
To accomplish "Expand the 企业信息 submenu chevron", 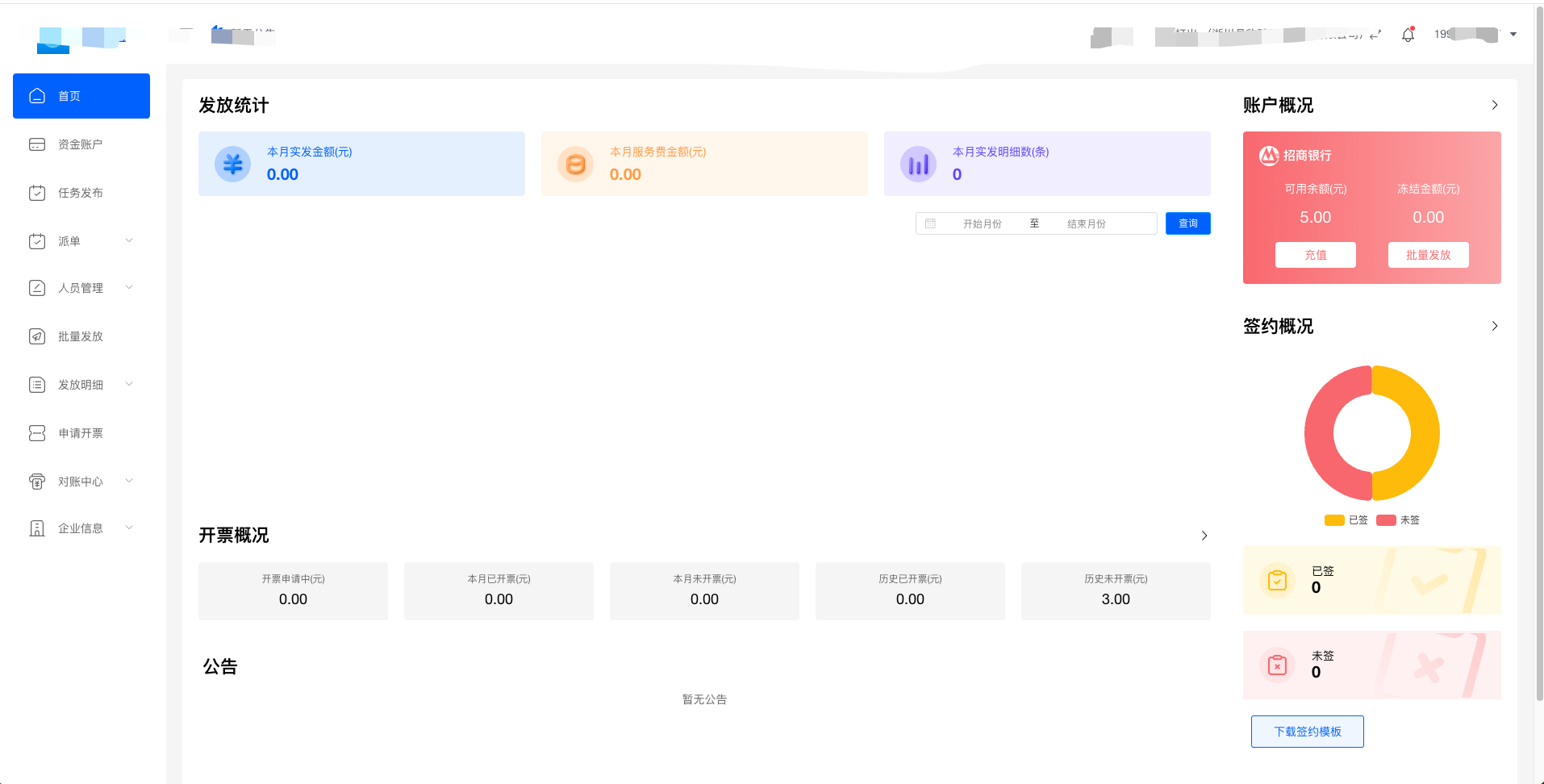I will click(129, 528).
